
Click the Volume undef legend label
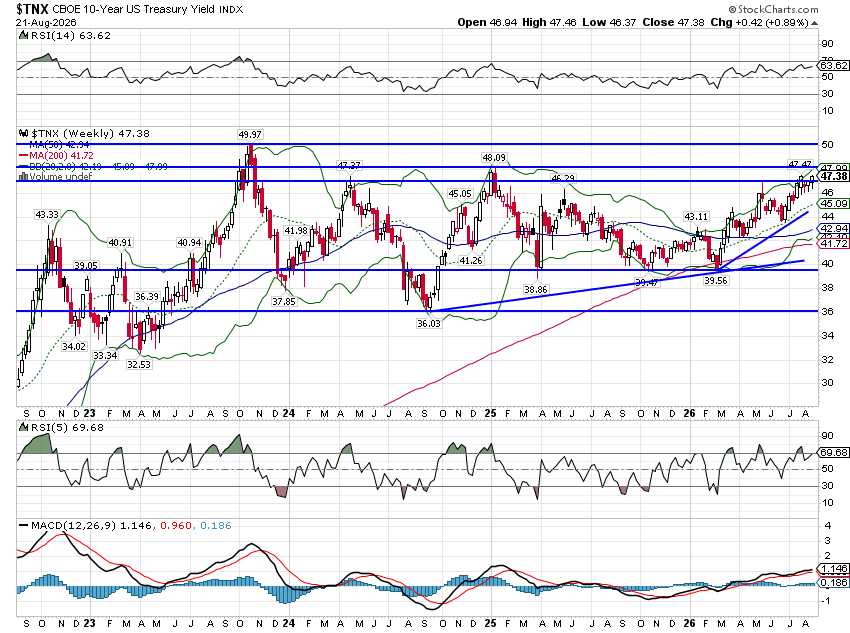point(61,177)
